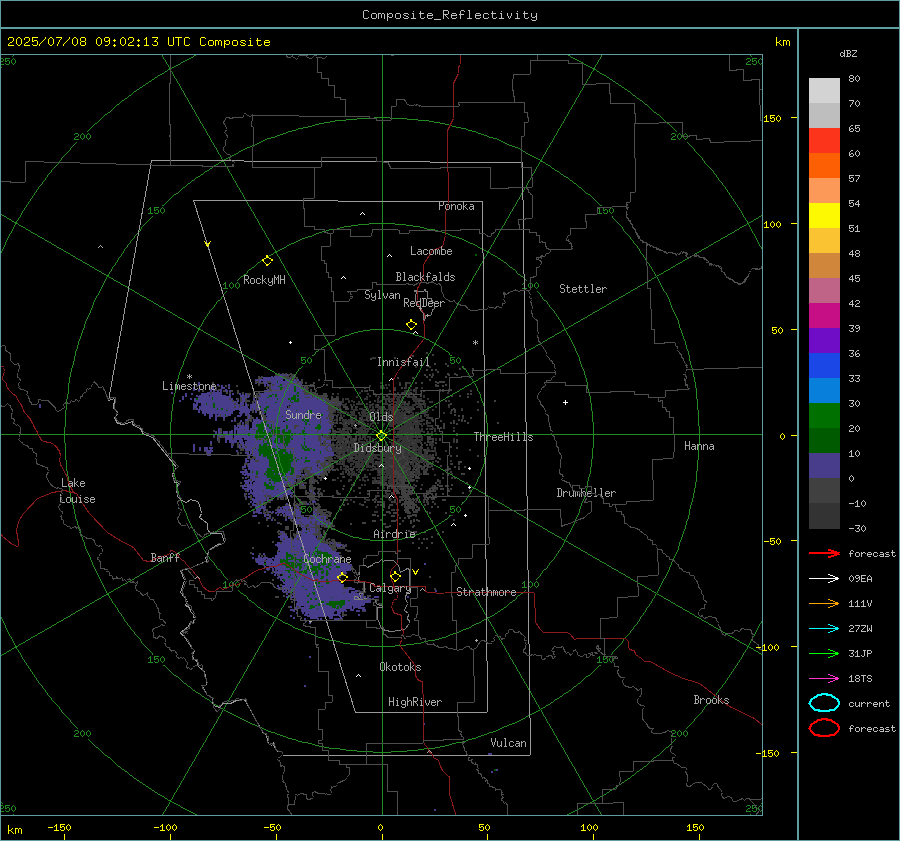Click the magenta 18TS arrow symbol
This screenshot has height=841, width=900.
click(x=824, y=679)
